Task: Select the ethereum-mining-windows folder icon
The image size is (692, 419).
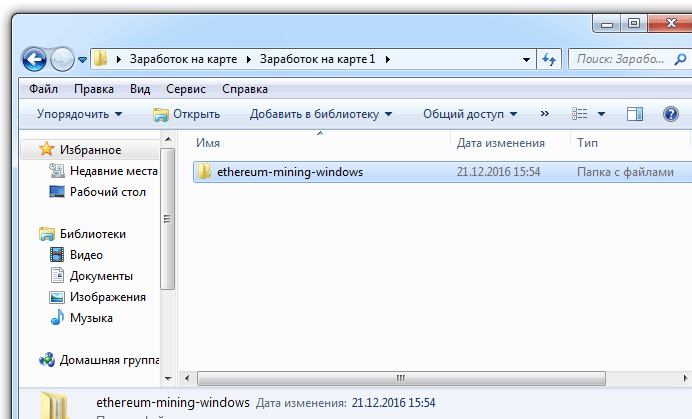Action: (x=204, y=172)
